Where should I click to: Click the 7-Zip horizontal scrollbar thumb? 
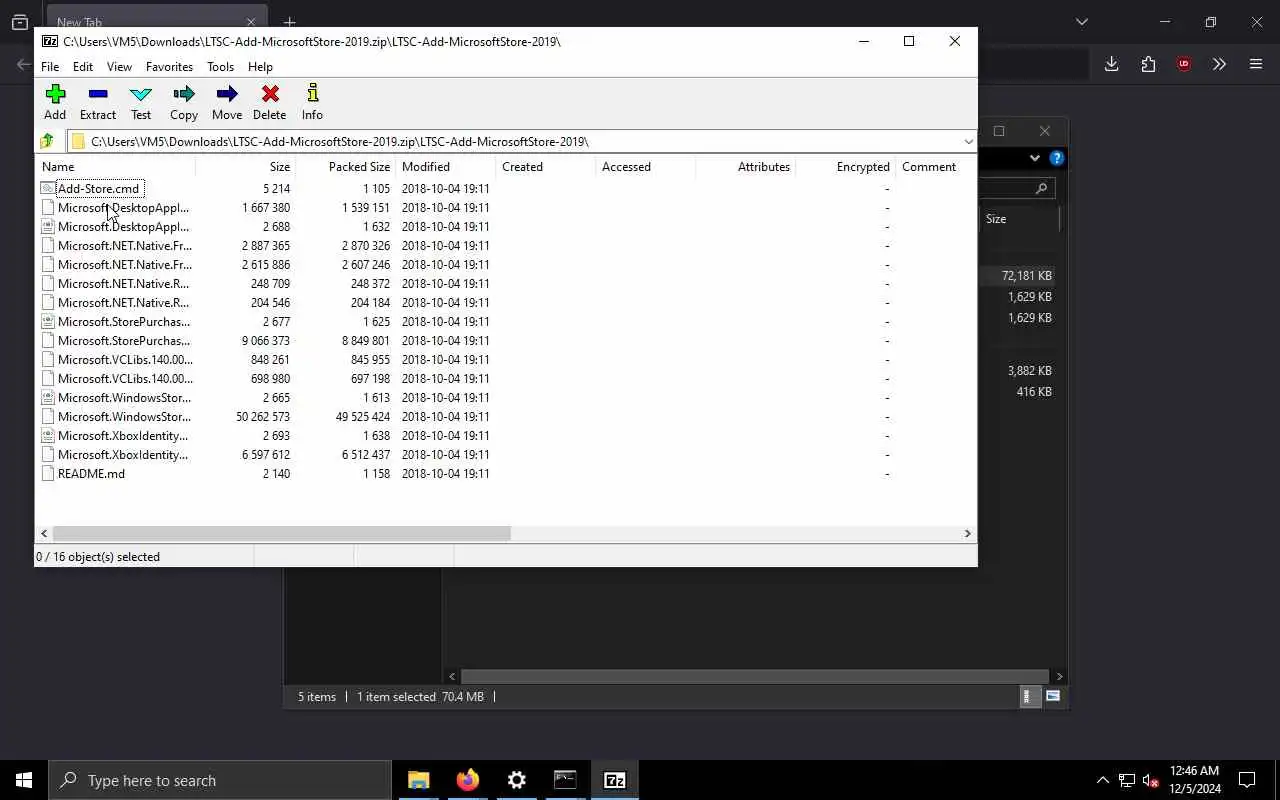(x=281, y=533)
